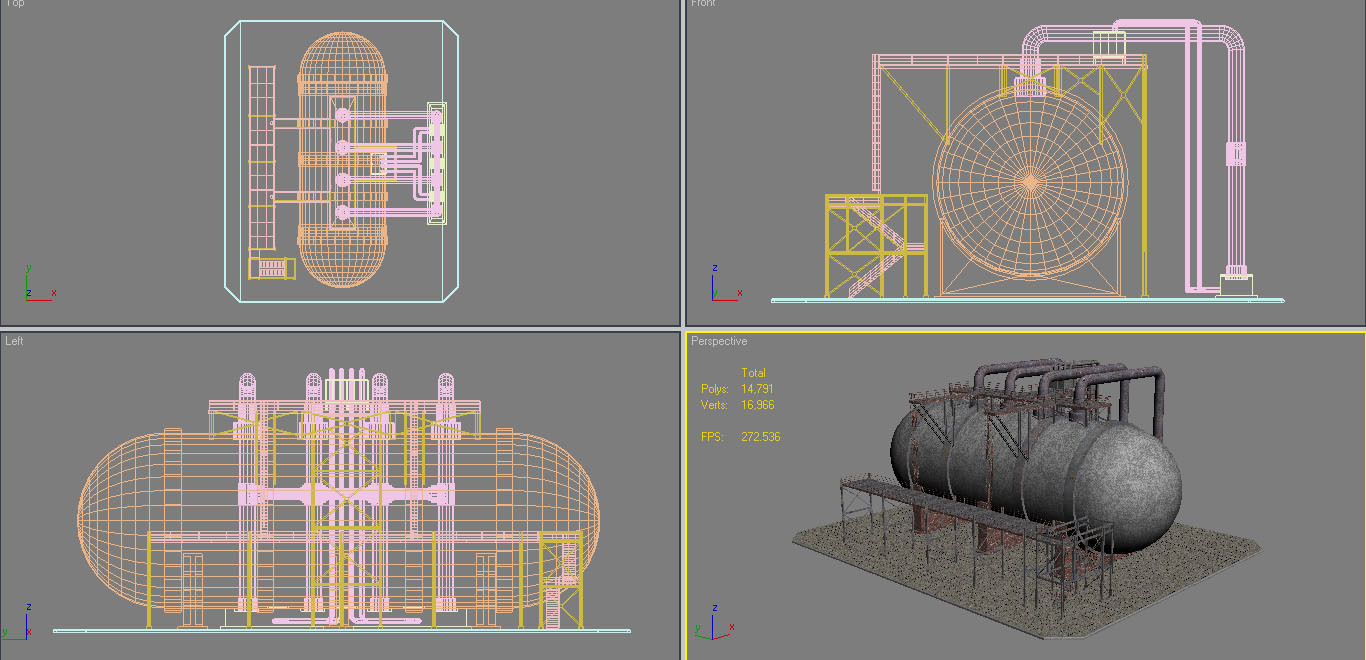Select the Front viewport label
The width and height of the screenshot is (1366, 660).
point(703,4)
